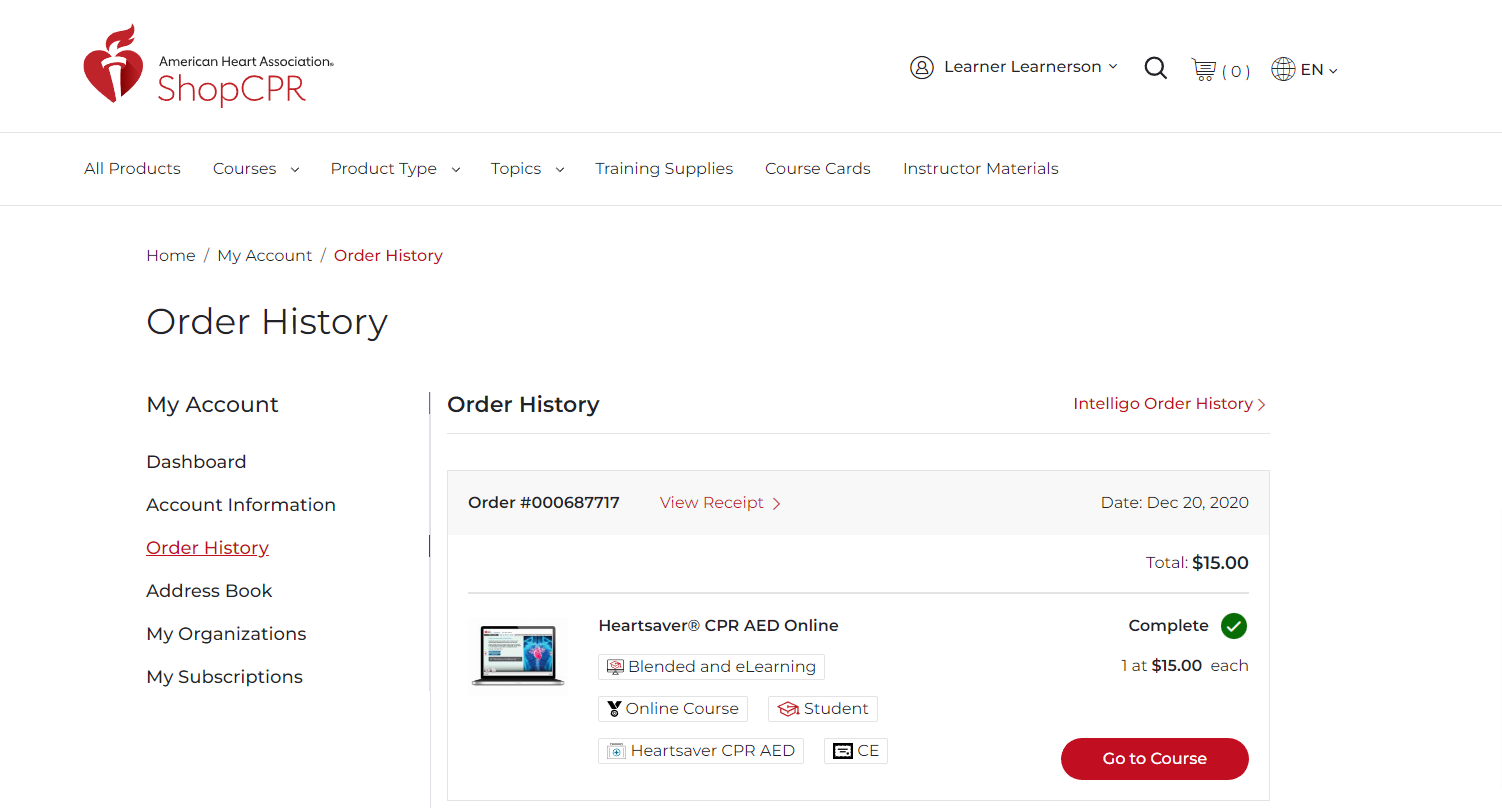Click the Total: $15.00 text

coord(1197,563)
